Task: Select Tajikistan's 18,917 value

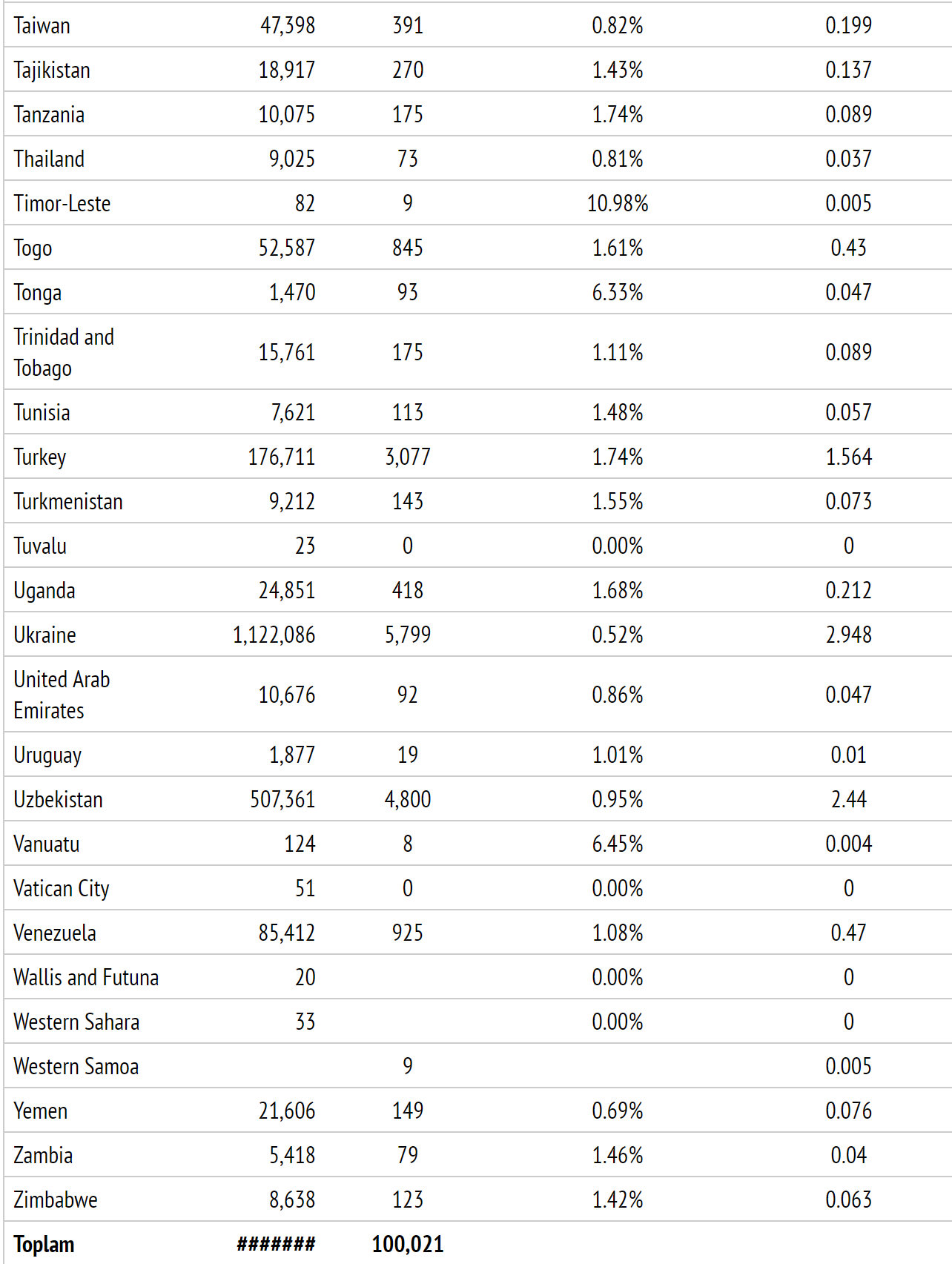Action: pos(286,70)
